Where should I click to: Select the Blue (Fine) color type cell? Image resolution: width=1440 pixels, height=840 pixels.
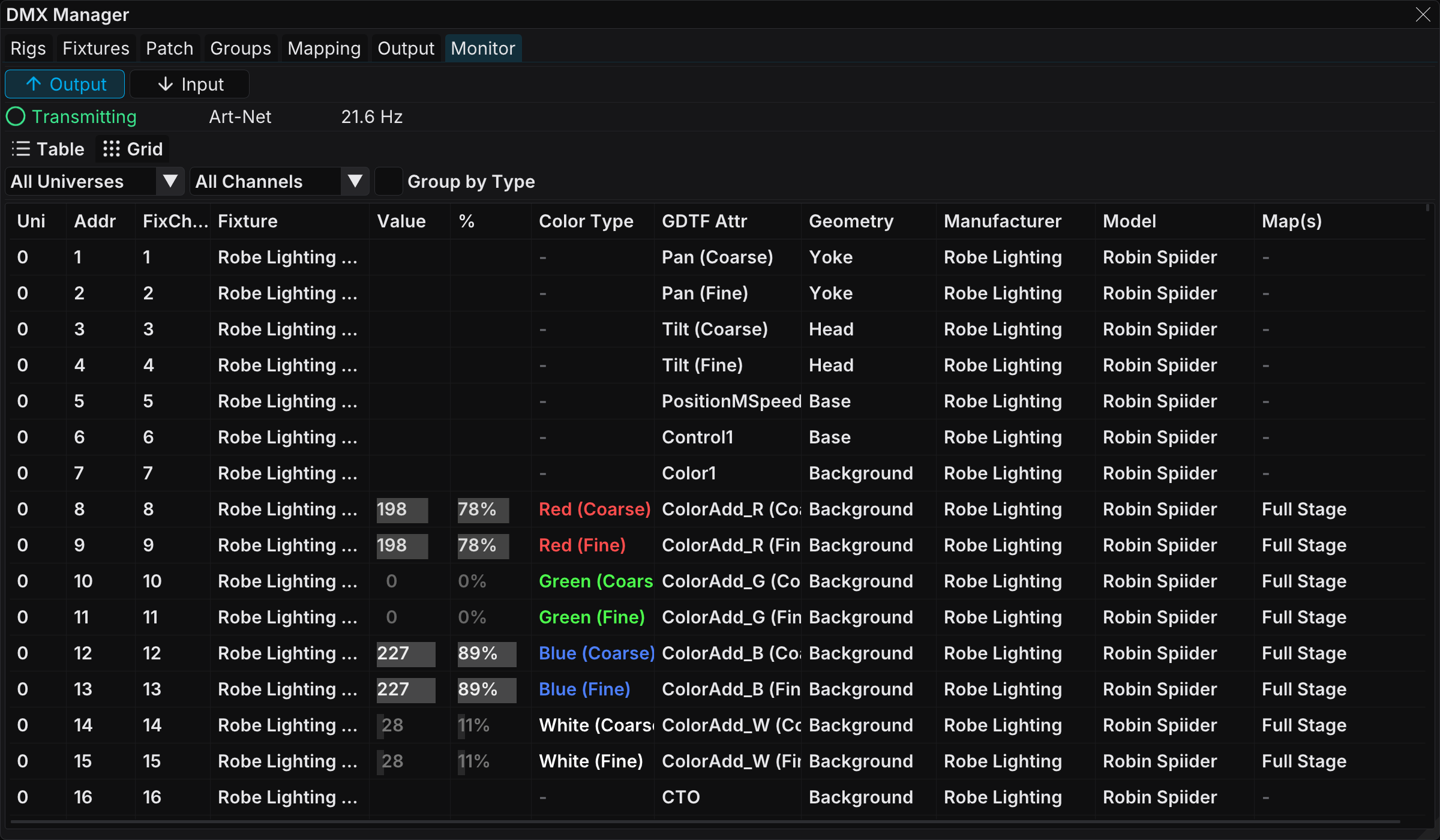click(x=584, y=689)
